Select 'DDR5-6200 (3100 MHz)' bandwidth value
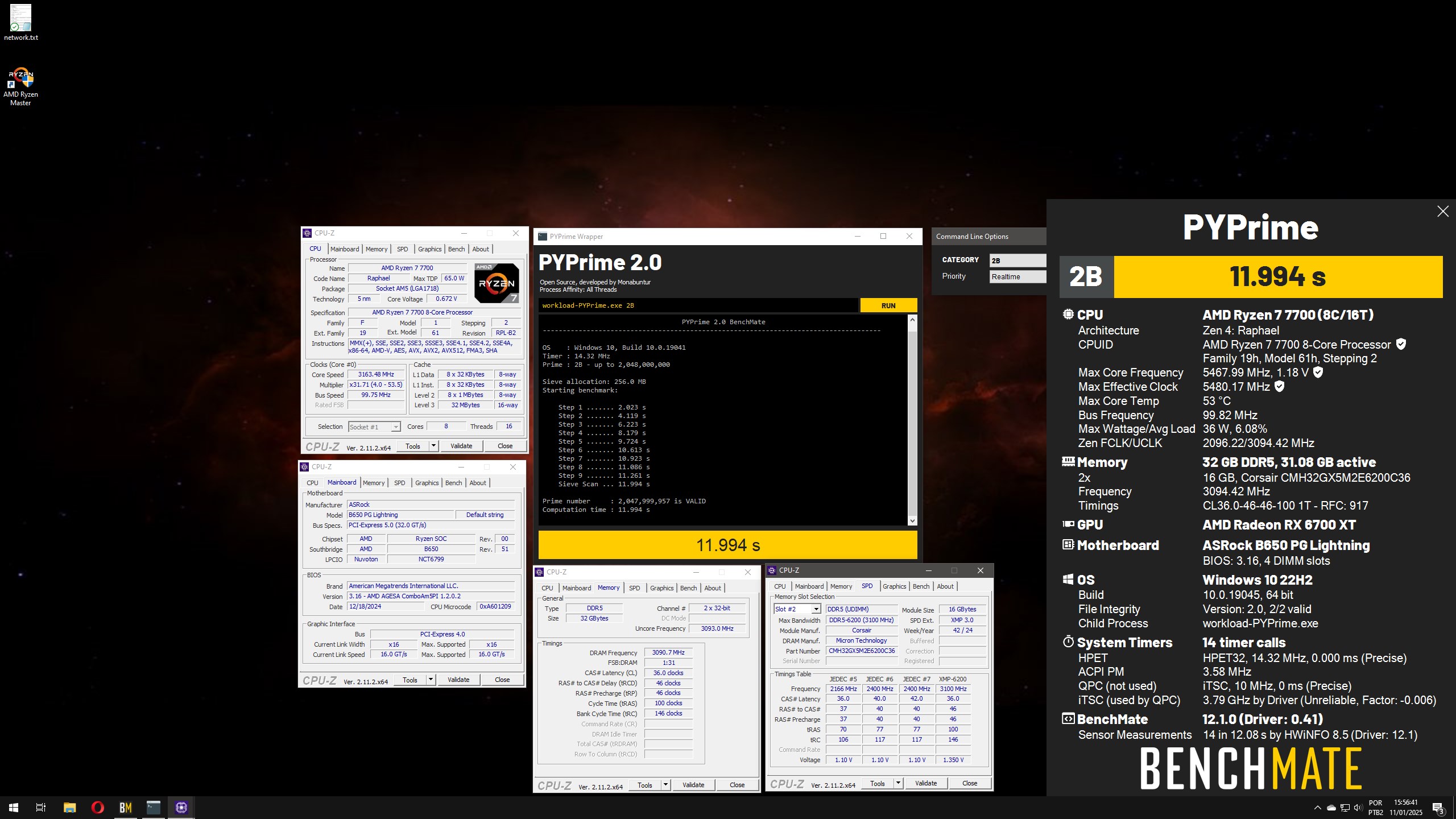This screenshot has width=1456, height=819. (x=861, y=620)
